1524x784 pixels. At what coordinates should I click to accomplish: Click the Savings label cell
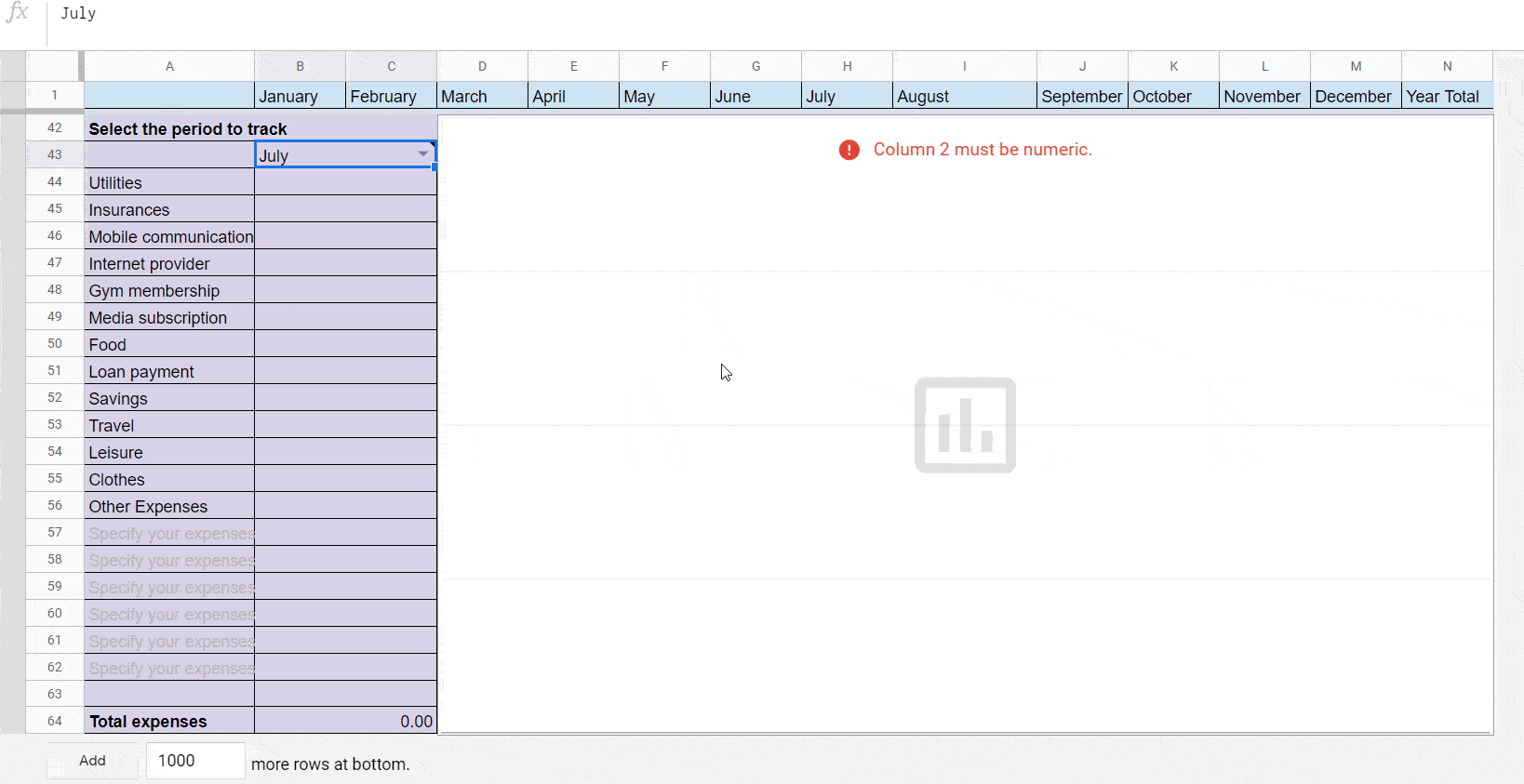[x=169, y=398]
